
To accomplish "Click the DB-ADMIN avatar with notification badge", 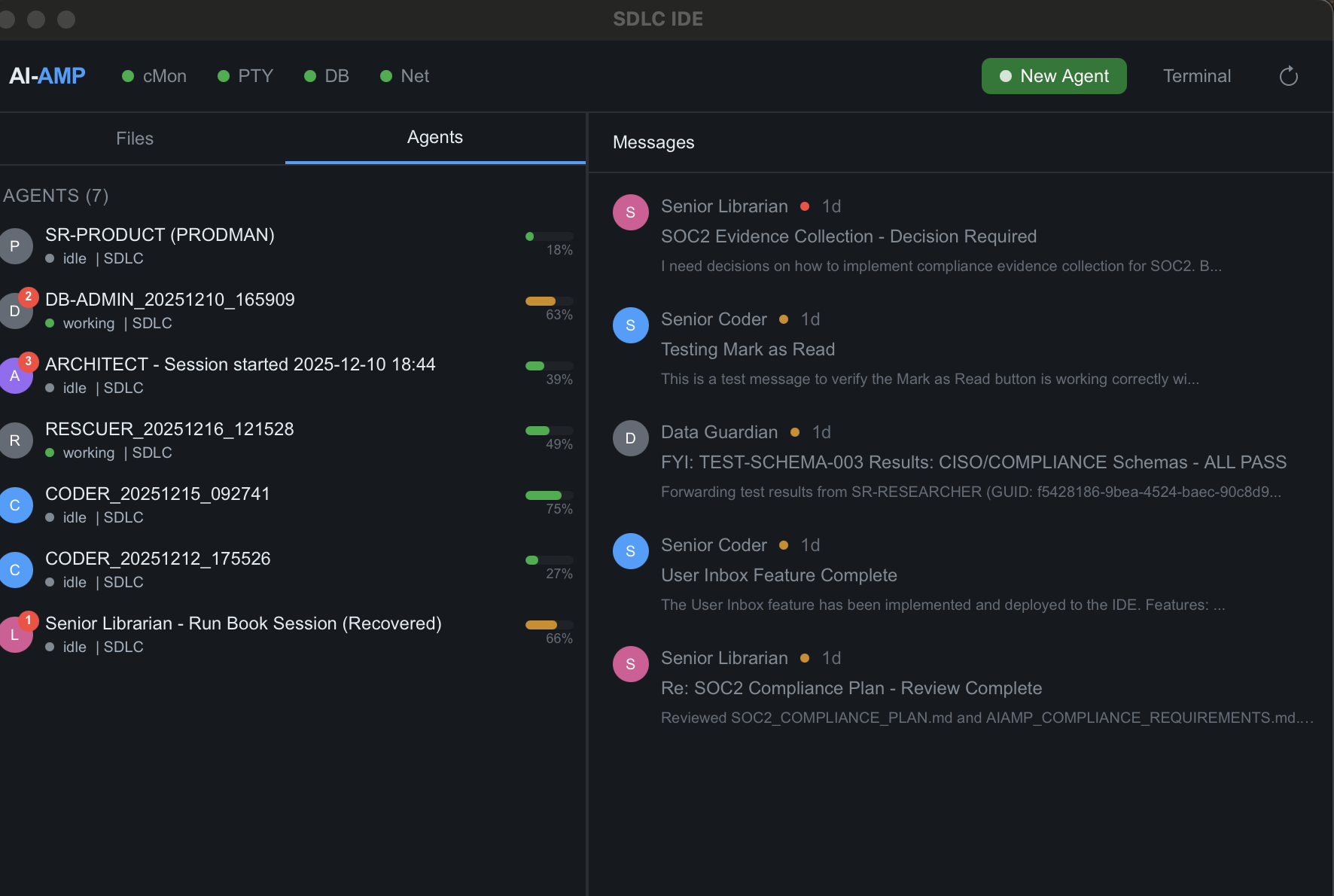I will (x=16, y=309).
